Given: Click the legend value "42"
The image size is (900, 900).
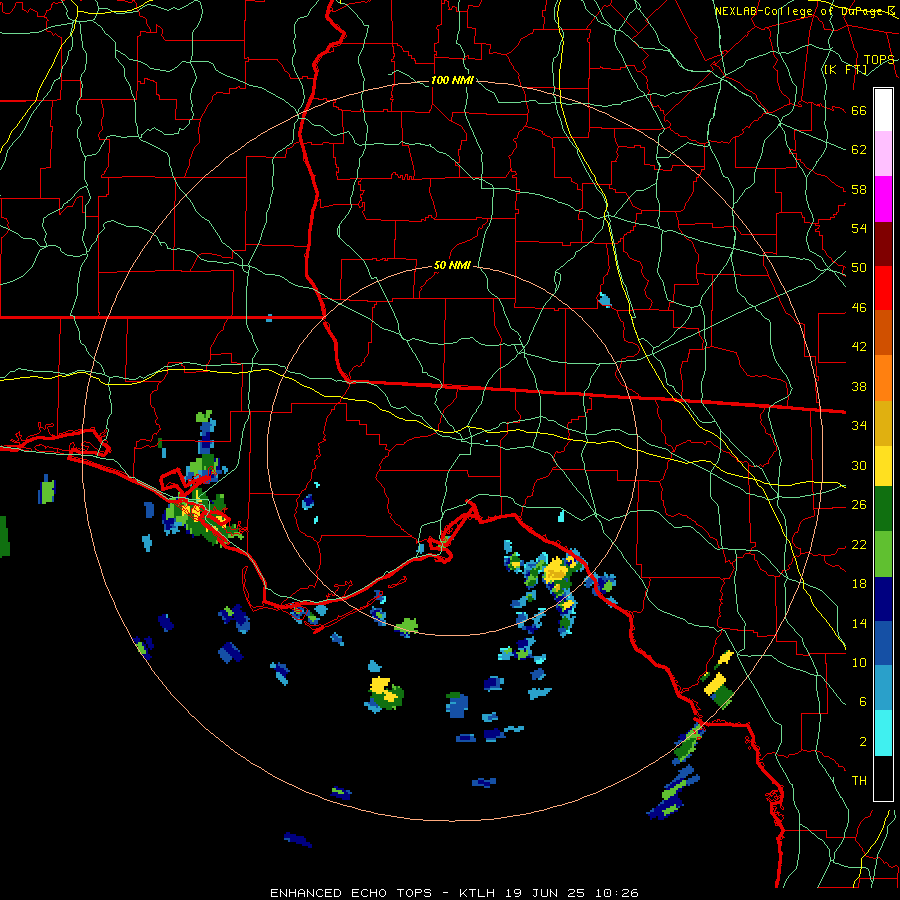Looking at the screenshot, I should click(x=859, y=347).
